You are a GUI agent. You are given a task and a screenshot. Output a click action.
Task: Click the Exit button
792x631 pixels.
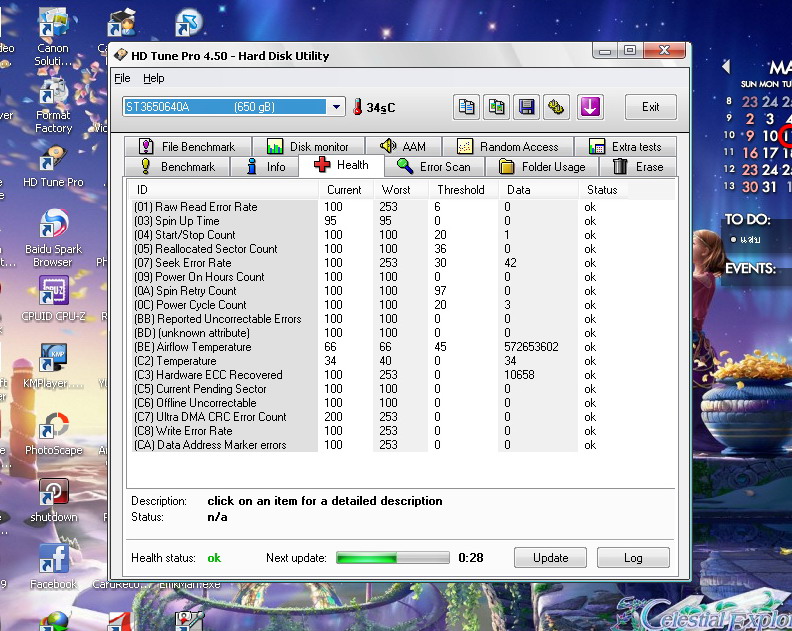click(x=651, y=107)
